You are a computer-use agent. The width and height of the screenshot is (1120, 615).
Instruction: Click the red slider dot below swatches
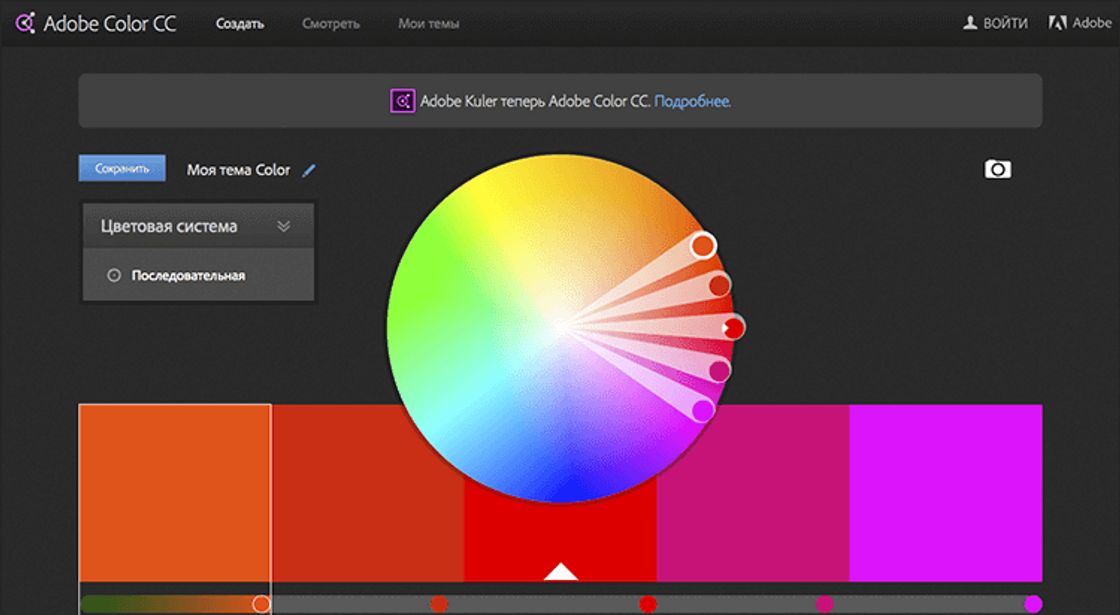pyautogui.click(x=648, y=604)
